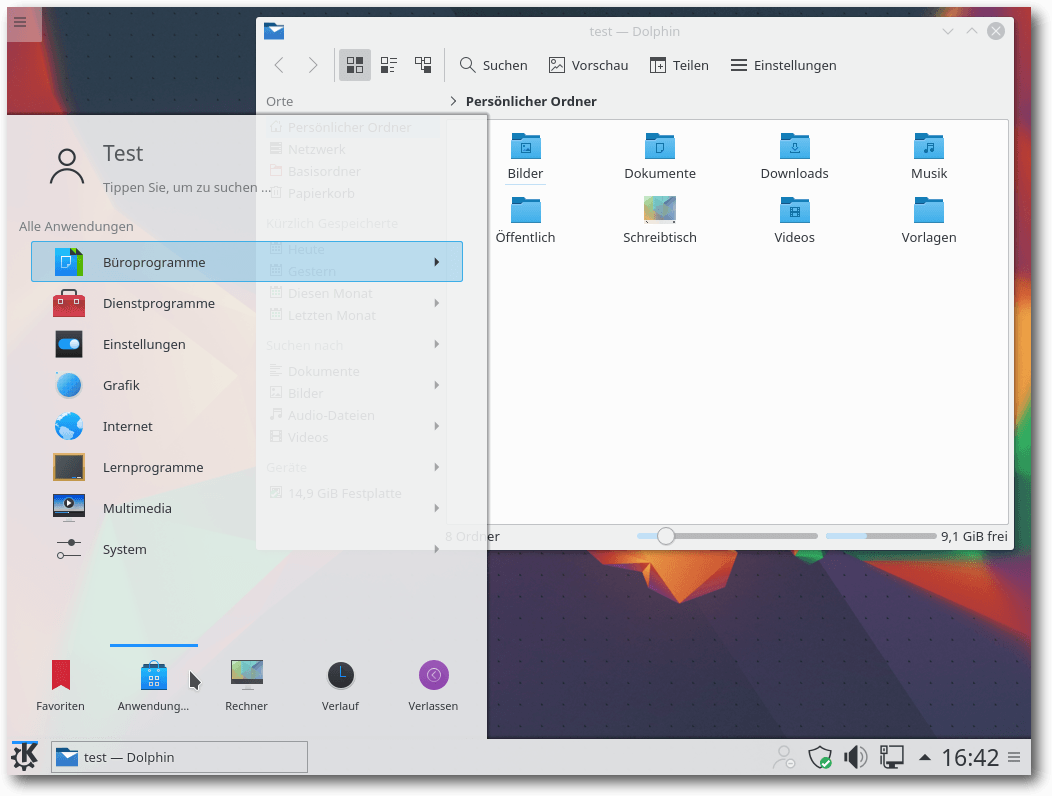Open the Öffentlich folder
The height and width of the screenshot is (796, 1052).
click(x=525, y=221)
